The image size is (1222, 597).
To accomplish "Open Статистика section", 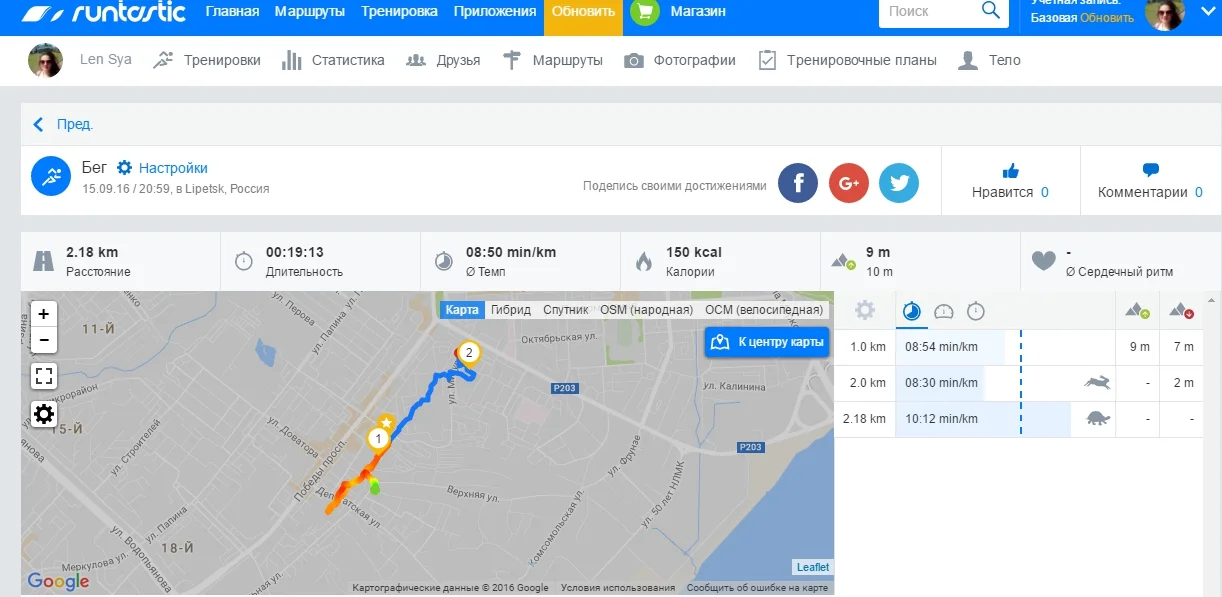I will tap(333, 60).
